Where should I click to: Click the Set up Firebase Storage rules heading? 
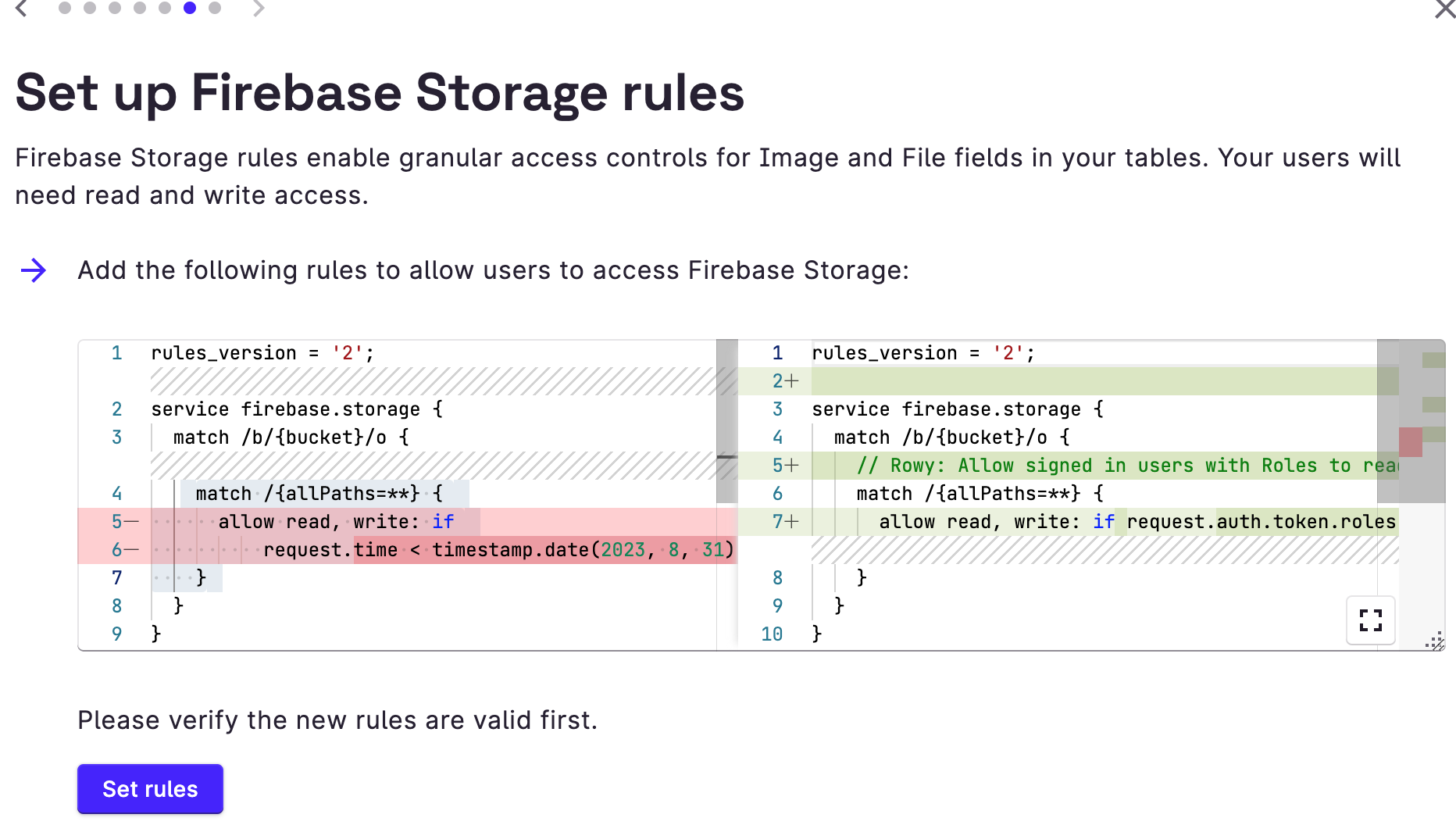point(380,94)
